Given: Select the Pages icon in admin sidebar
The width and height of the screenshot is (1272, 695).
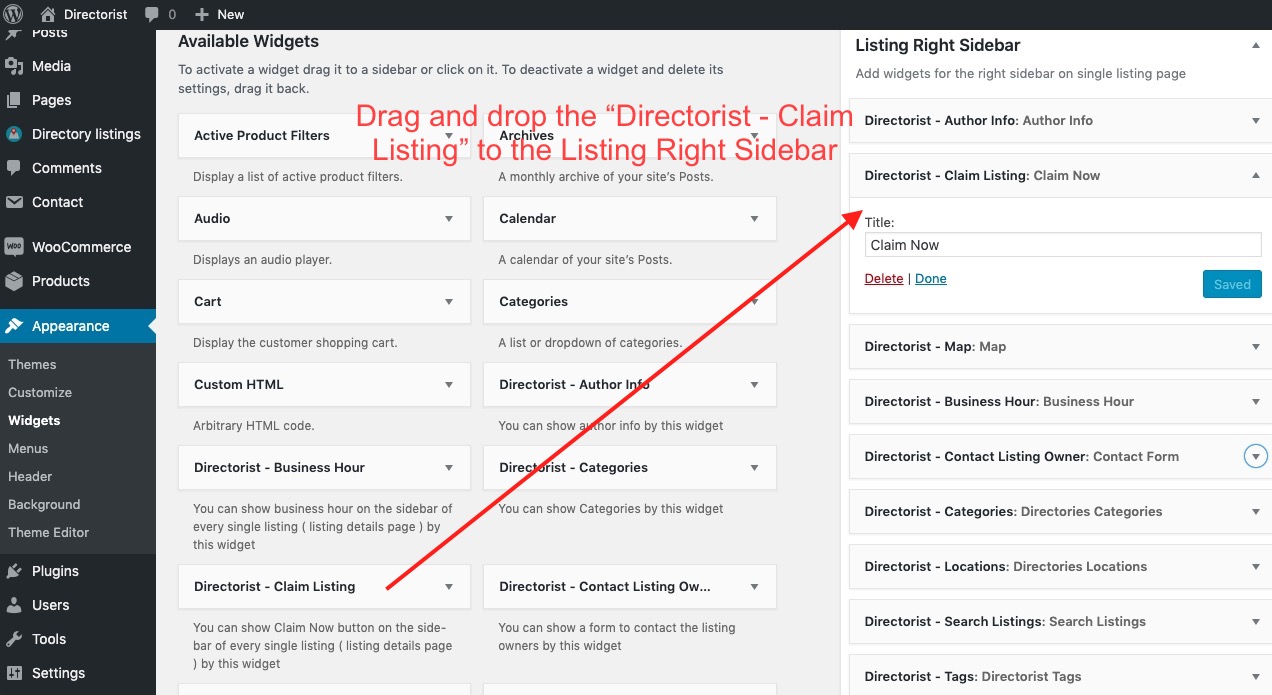Looking at the screenshot, I should point(16,100).
